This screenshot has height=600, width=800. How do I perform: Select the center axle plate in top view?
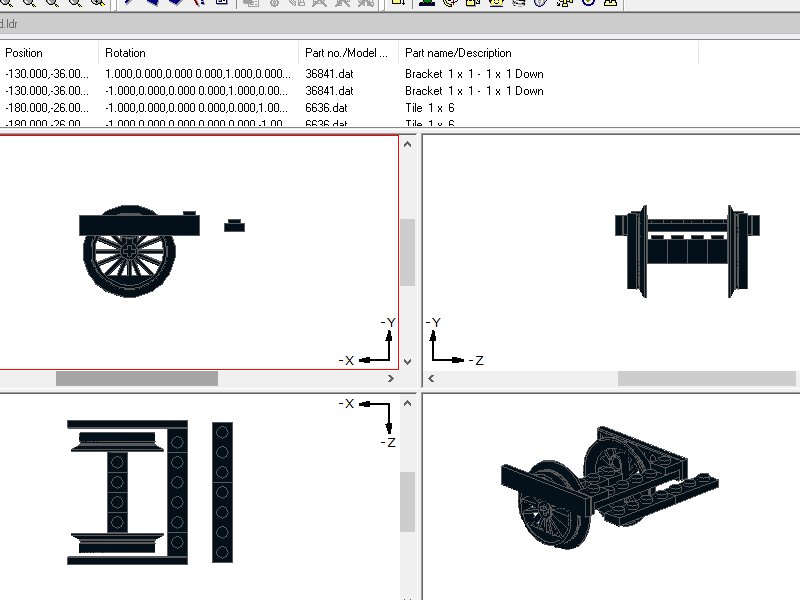point(117,492)
